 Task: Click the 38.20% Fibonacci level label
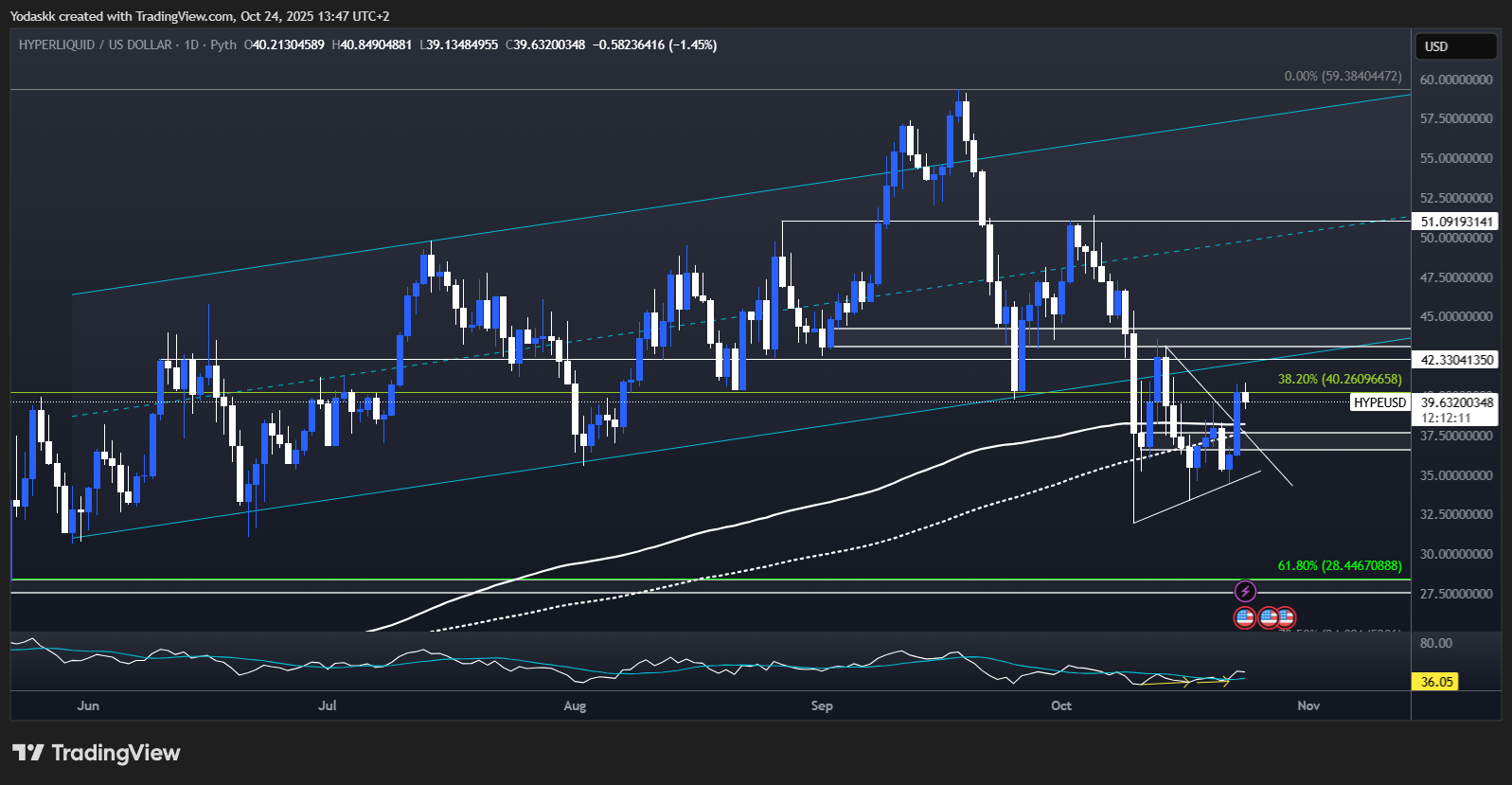(1339, 379)
